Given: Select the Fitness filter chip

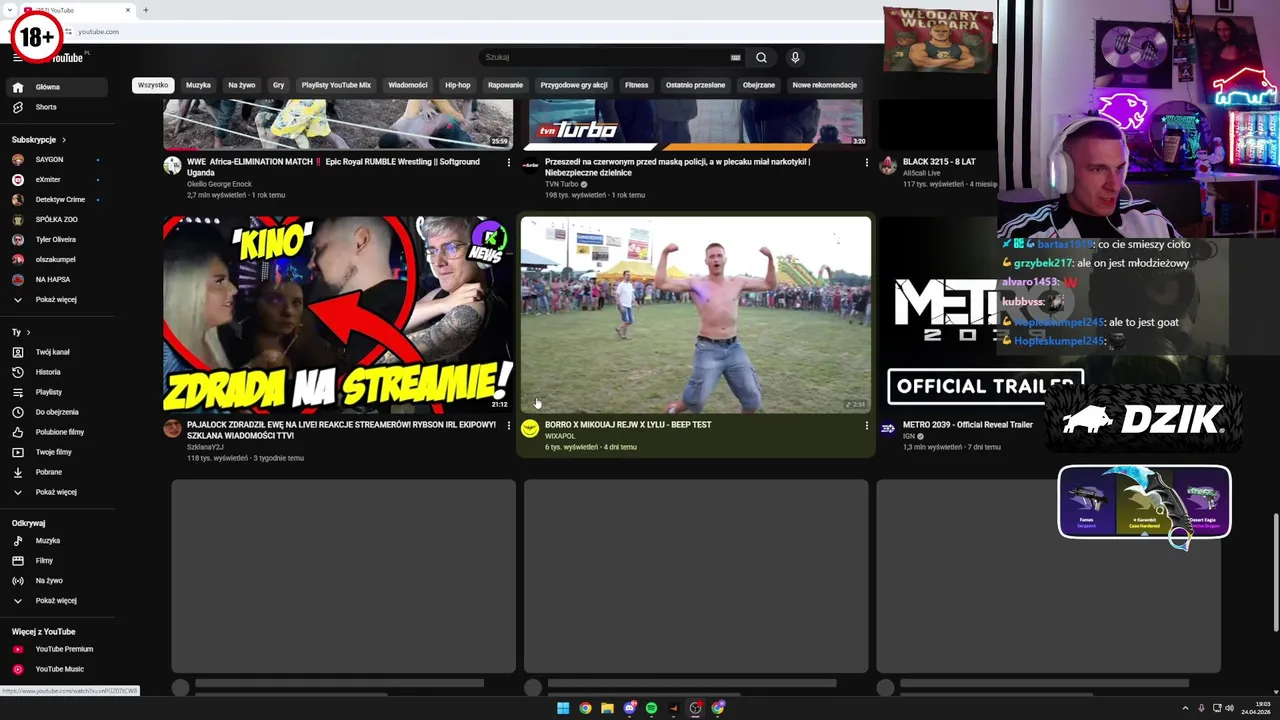Looking at the screenshot, I should (x=637, y=85).
